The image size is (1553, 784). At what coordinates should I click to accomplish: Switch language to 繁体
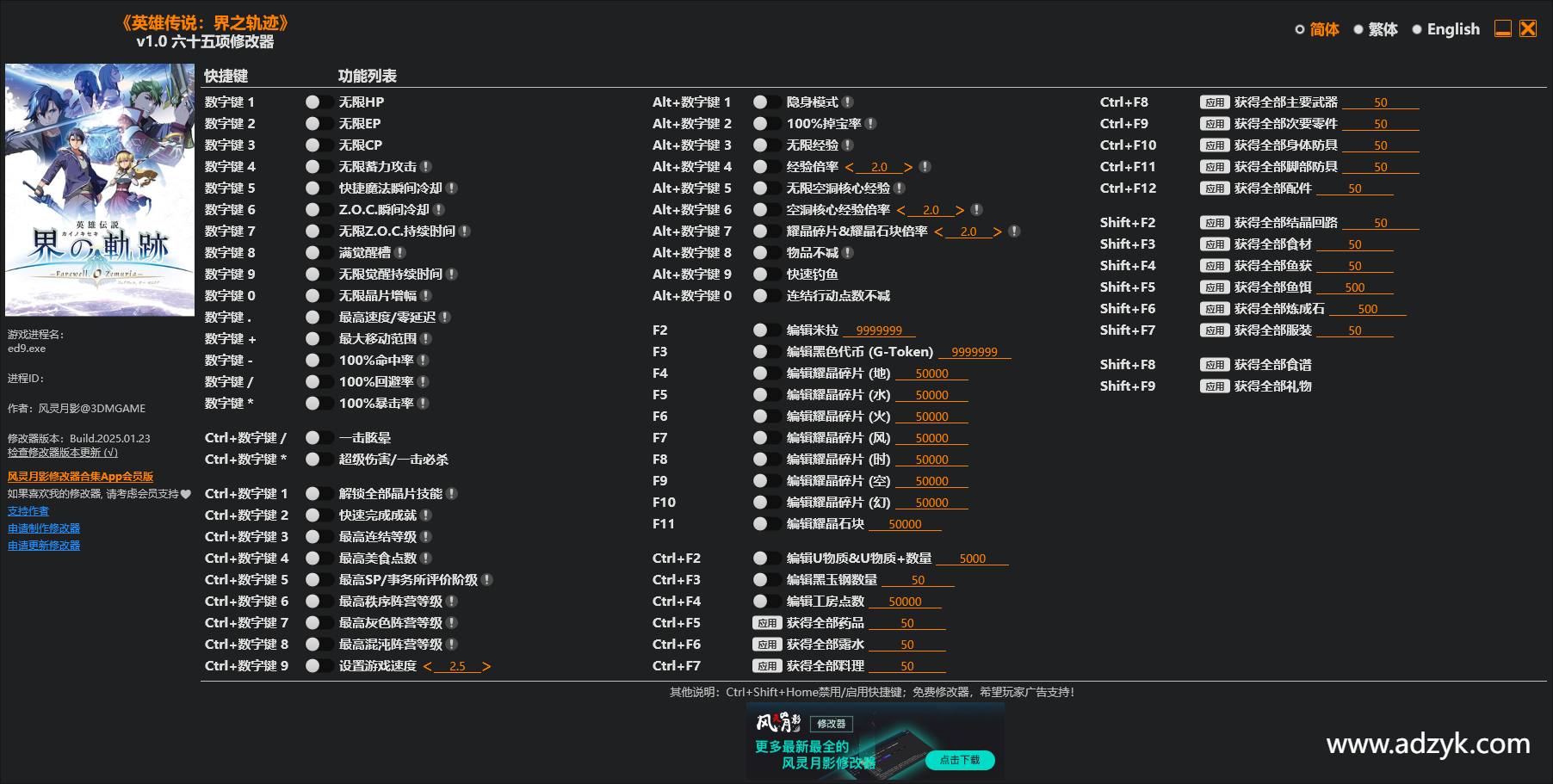(x=1375, y=29)
